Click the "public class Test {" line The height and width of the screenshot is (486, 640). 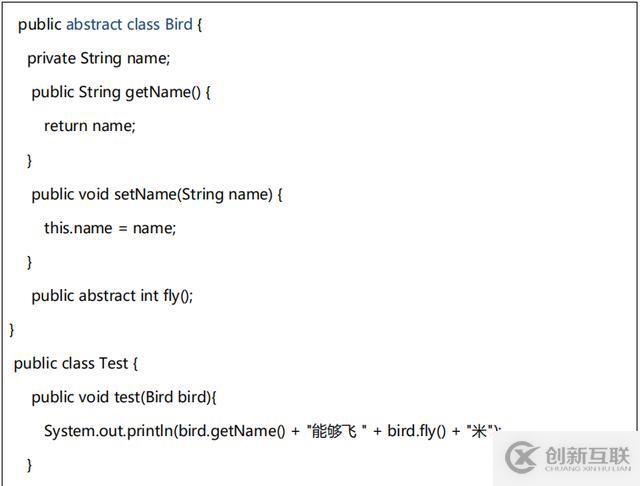[75, 363]
